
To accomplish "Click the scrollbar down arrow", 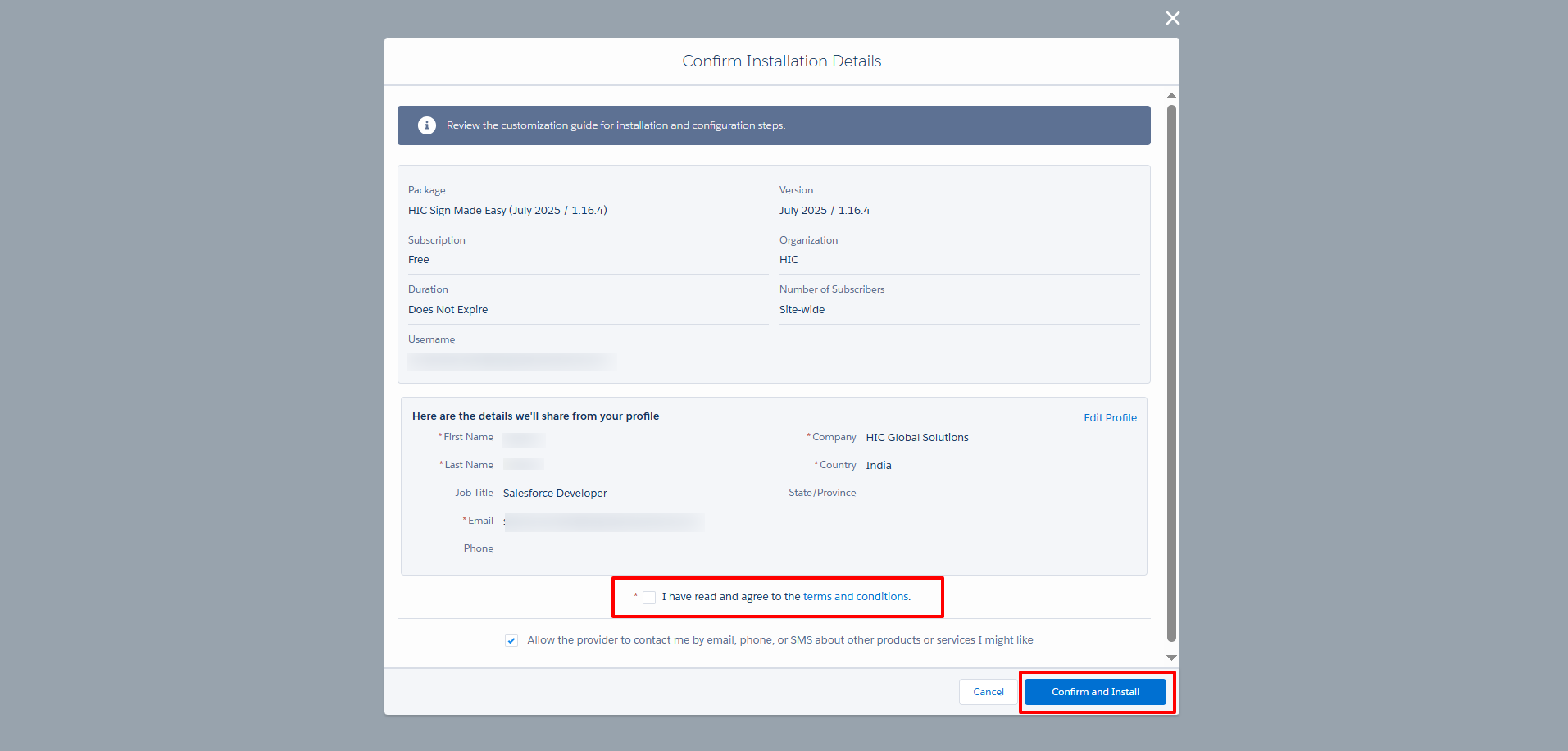I will 1171,658.
